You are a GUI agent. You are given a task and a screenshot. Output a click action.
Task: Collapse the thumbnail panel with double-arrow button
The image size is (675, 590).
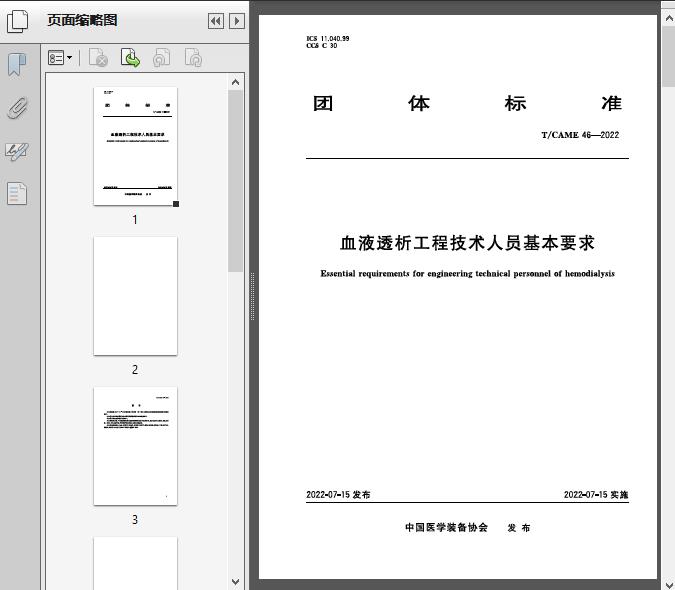click(216, 21)
